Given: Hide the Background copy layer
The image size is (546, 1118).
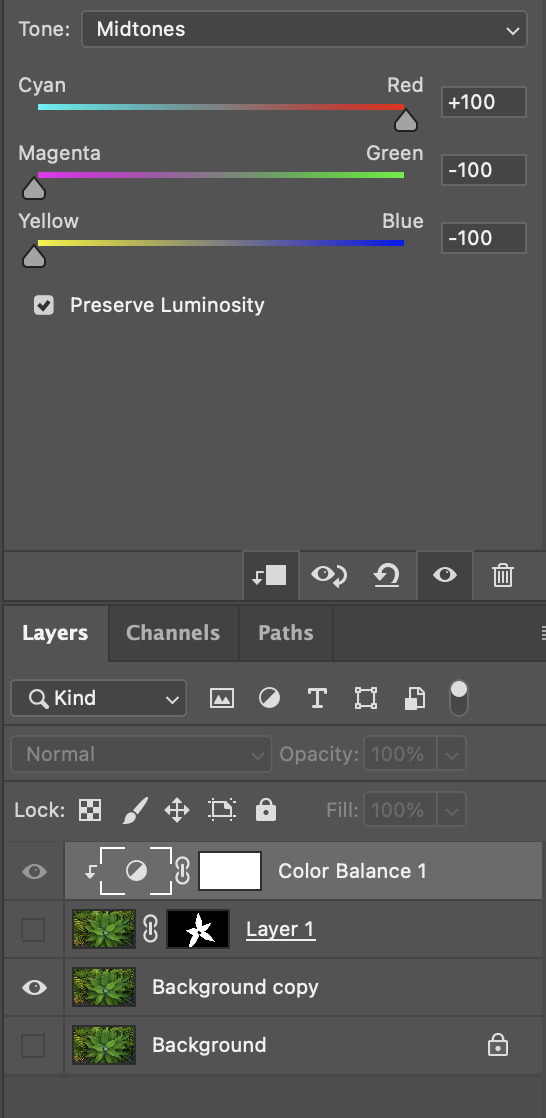Looking at the screenshot, I should point(34,988).
